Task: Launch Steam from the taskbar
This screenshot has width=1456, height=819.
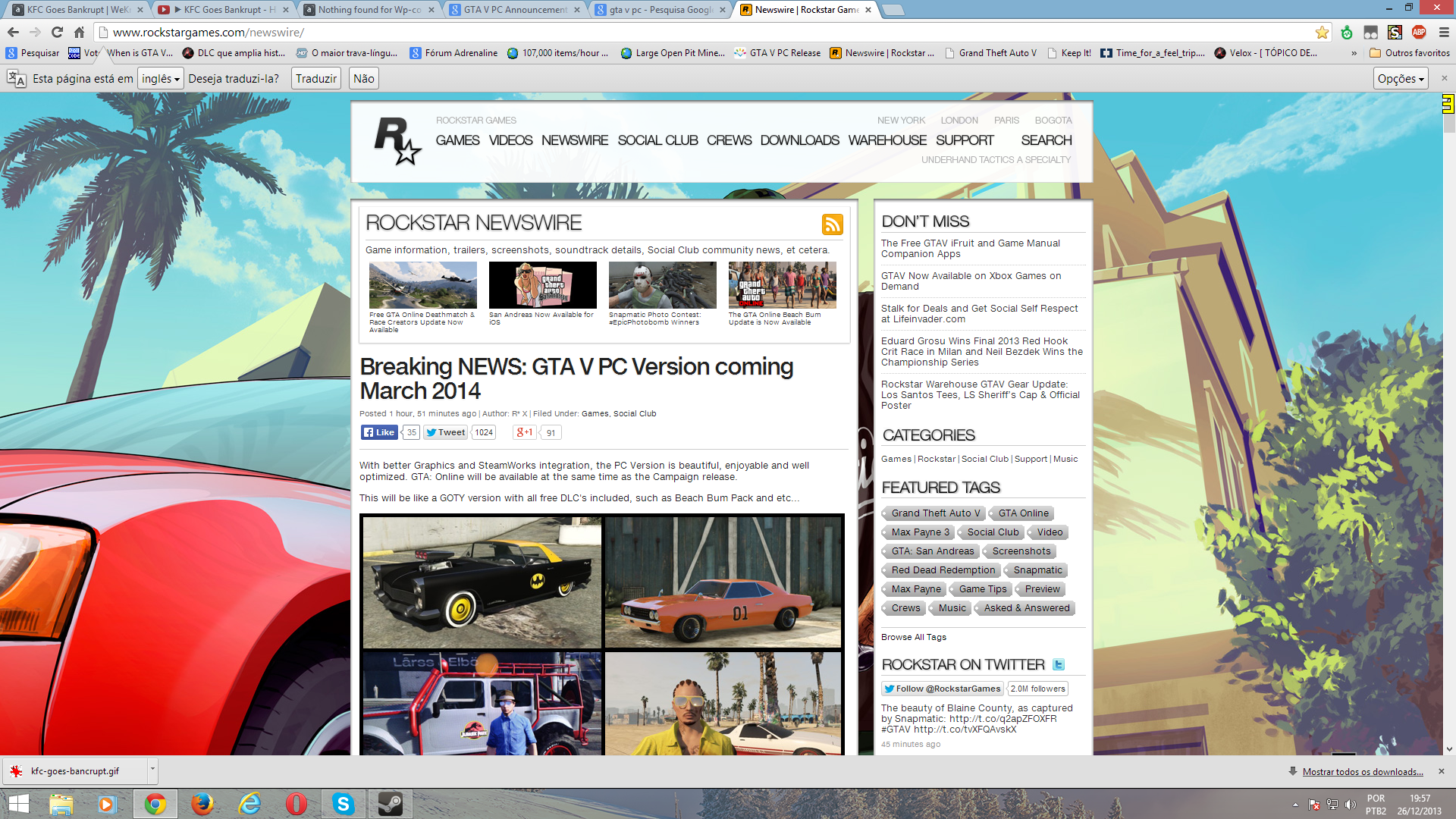Action: pos(391,803)
